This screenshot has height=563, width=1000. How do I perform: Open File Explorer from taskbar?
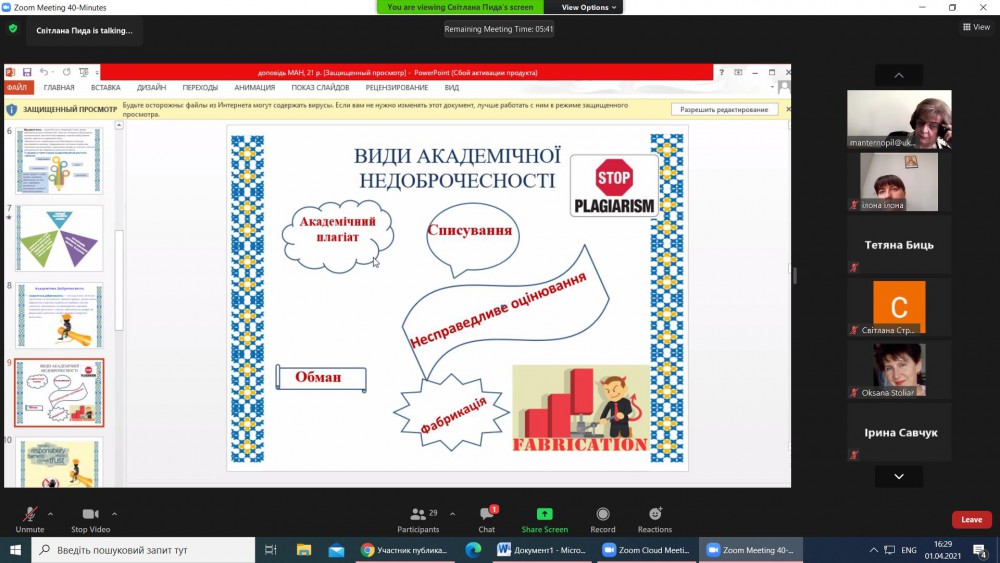[304, 550]
